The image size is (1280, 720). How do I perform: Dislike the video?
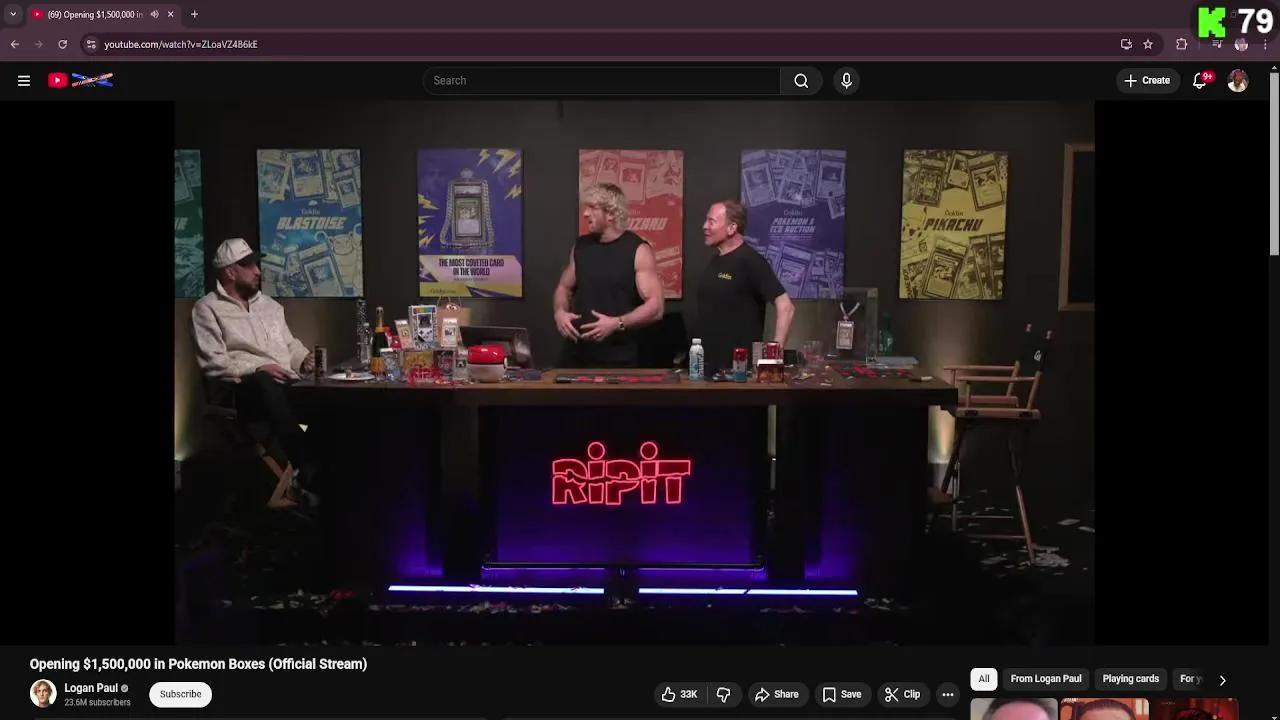pyautogui.click(x=724, y=694)
